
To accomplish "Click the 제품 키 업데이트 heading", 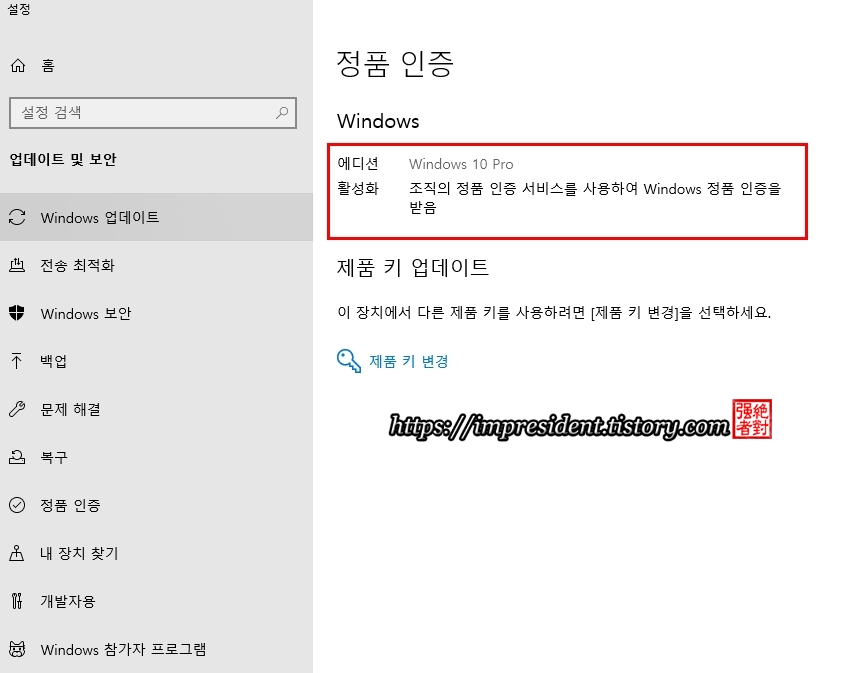I will [x=412, y=268].
